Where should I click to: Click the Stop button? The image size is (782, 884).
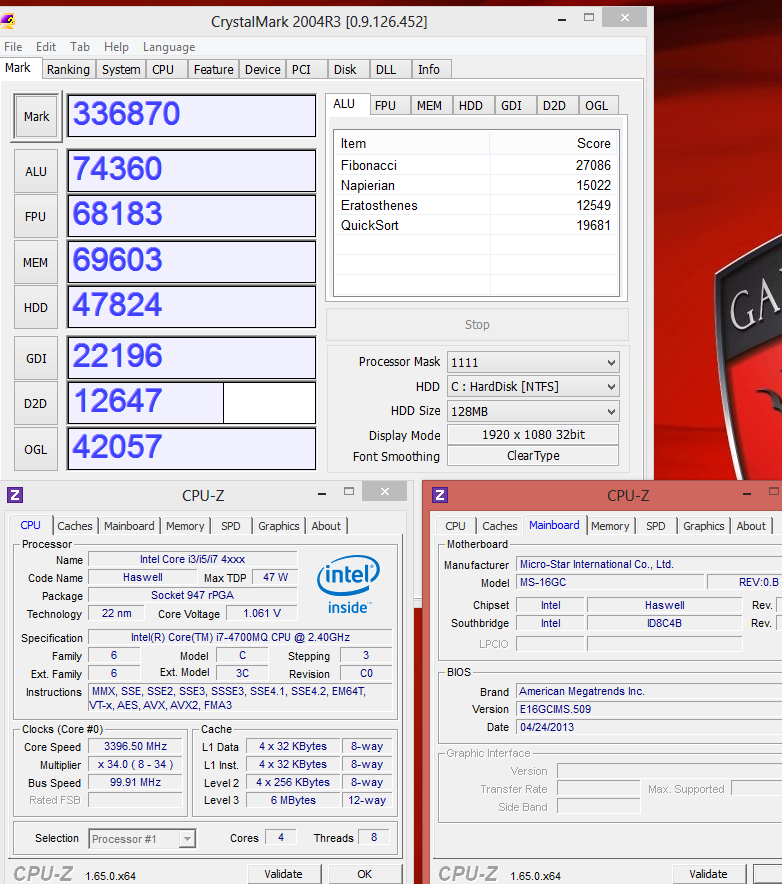pyautogui.click(x=477, y=325)
